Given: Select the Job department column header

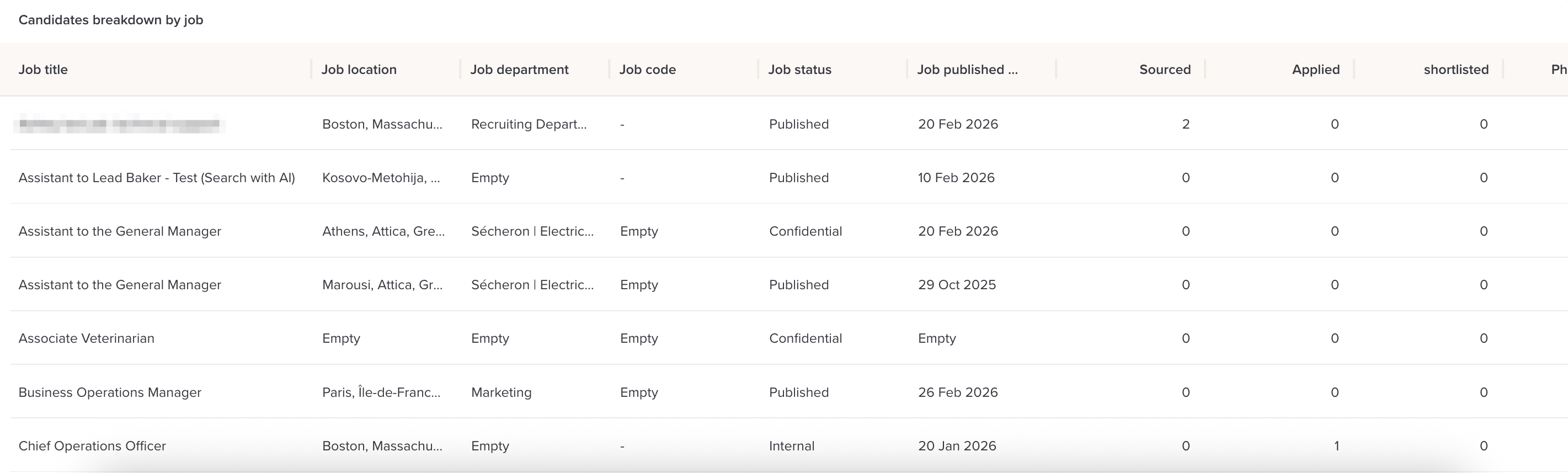Looking at the screenshot, I should click(x=519, y=70).
